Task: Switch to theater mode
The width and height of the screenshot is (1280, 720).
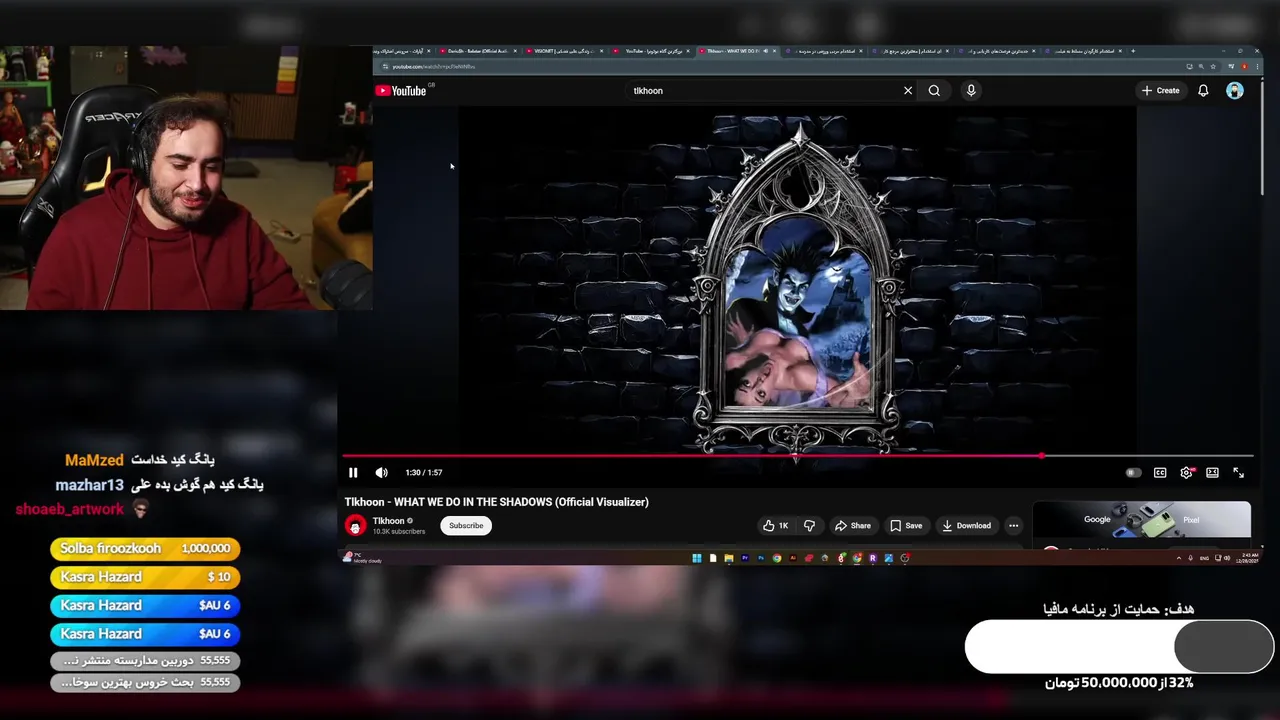Action: pos(1212,473)
